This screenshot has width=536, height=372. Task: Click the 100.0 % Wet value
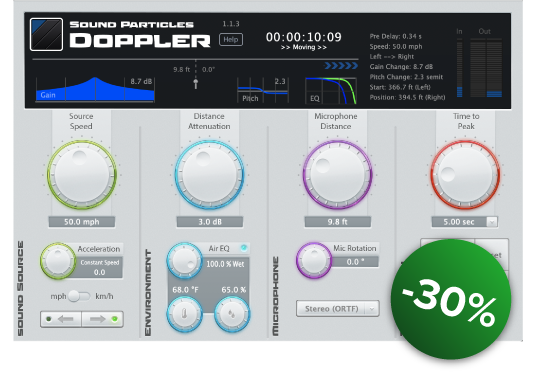225,264
